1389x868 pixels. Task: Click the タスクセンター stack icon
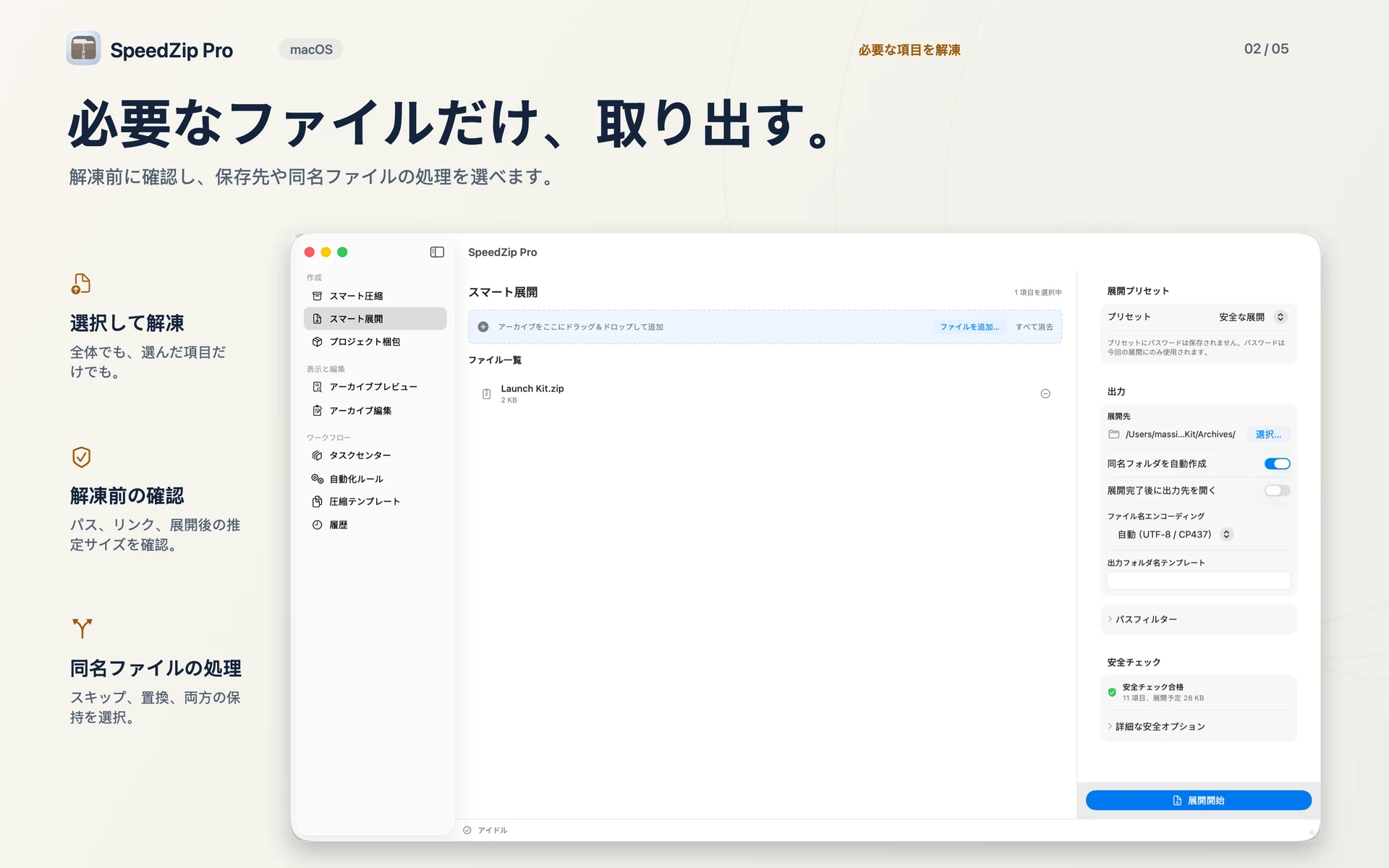coord(317,455)
